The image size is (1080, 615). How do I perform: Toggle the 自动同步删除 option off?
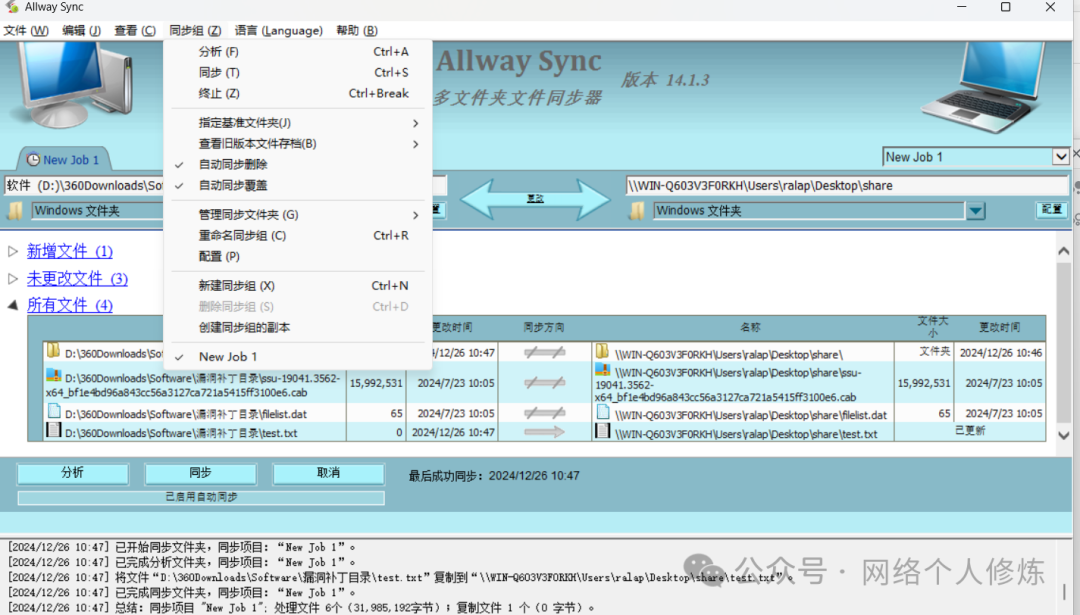[233, 165]
